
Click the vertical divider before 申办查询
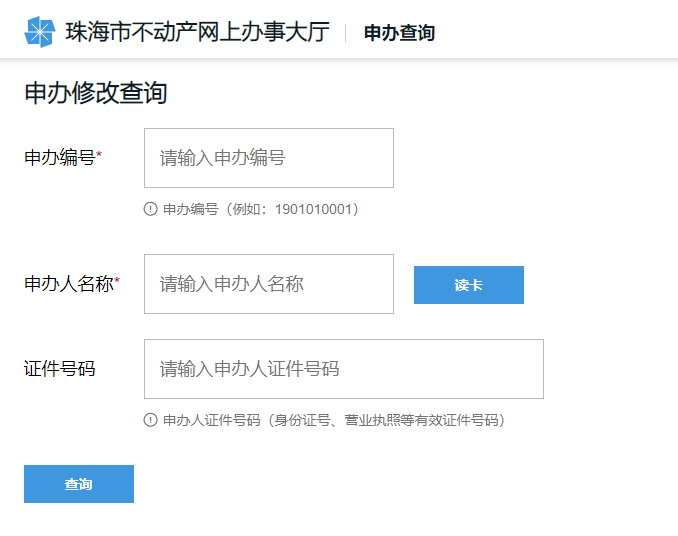pos(346,33)
